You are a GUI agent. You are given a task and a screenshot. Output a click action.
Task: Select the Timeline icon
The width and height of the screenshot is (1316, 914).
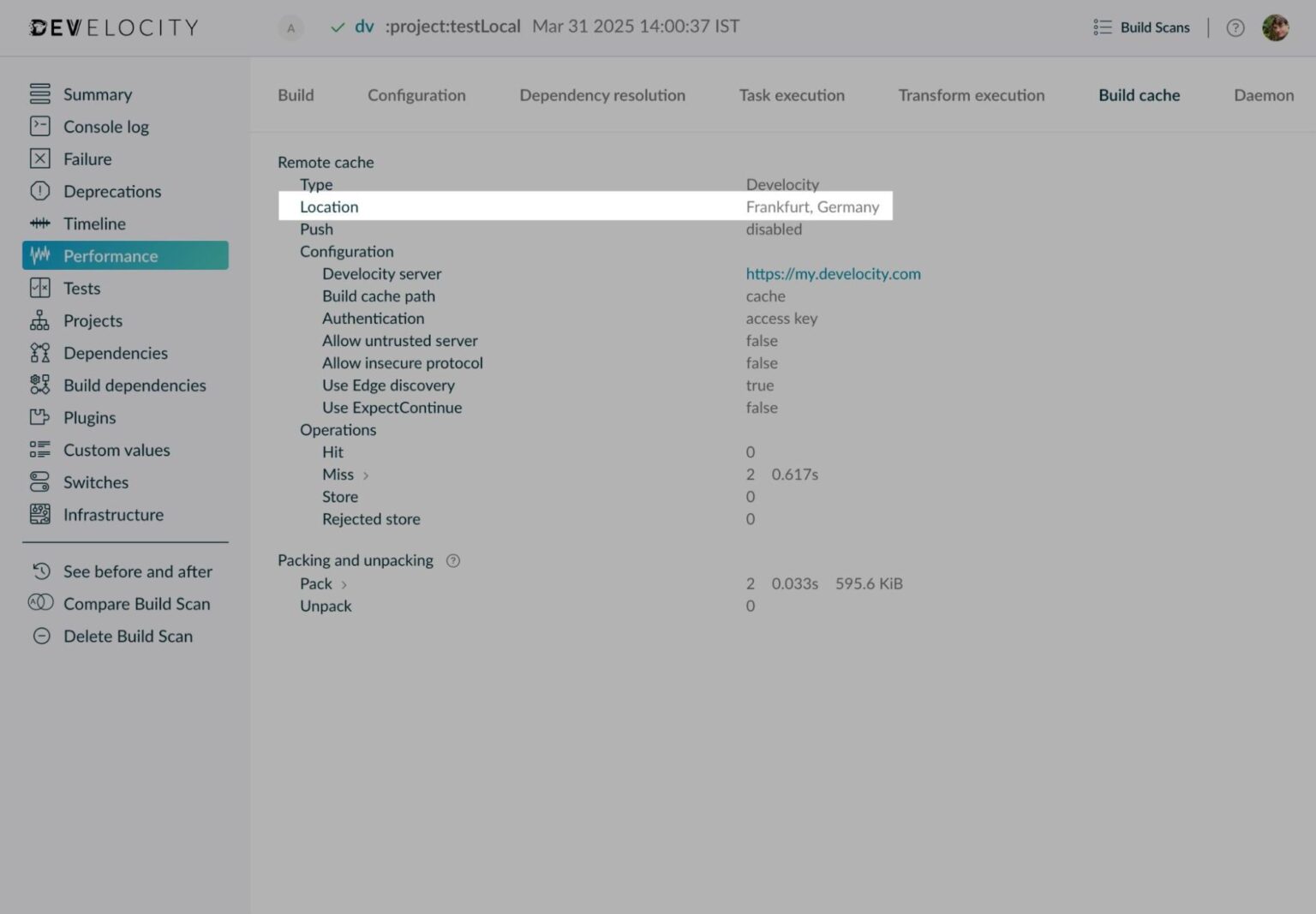[x=39, y=224]
